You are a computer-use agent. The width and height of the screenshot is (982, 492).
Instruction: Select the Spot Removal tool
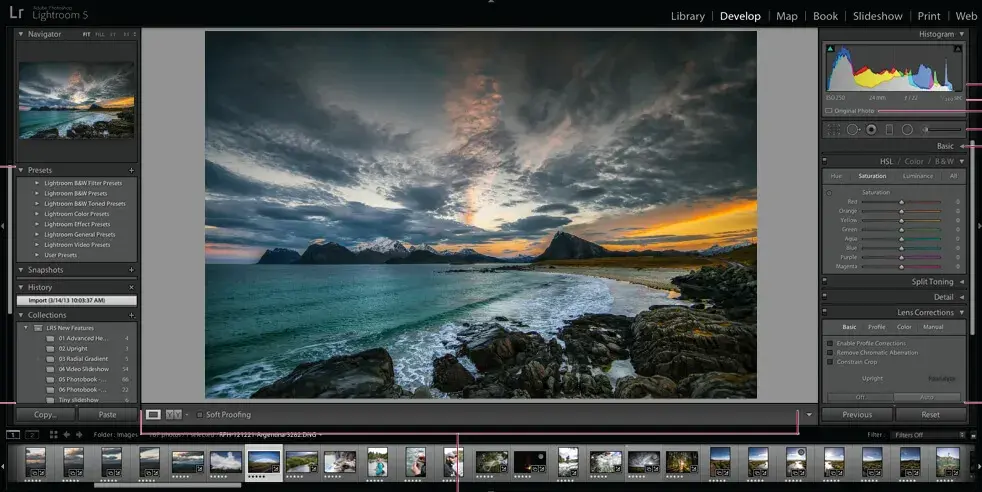click(853, 130)
